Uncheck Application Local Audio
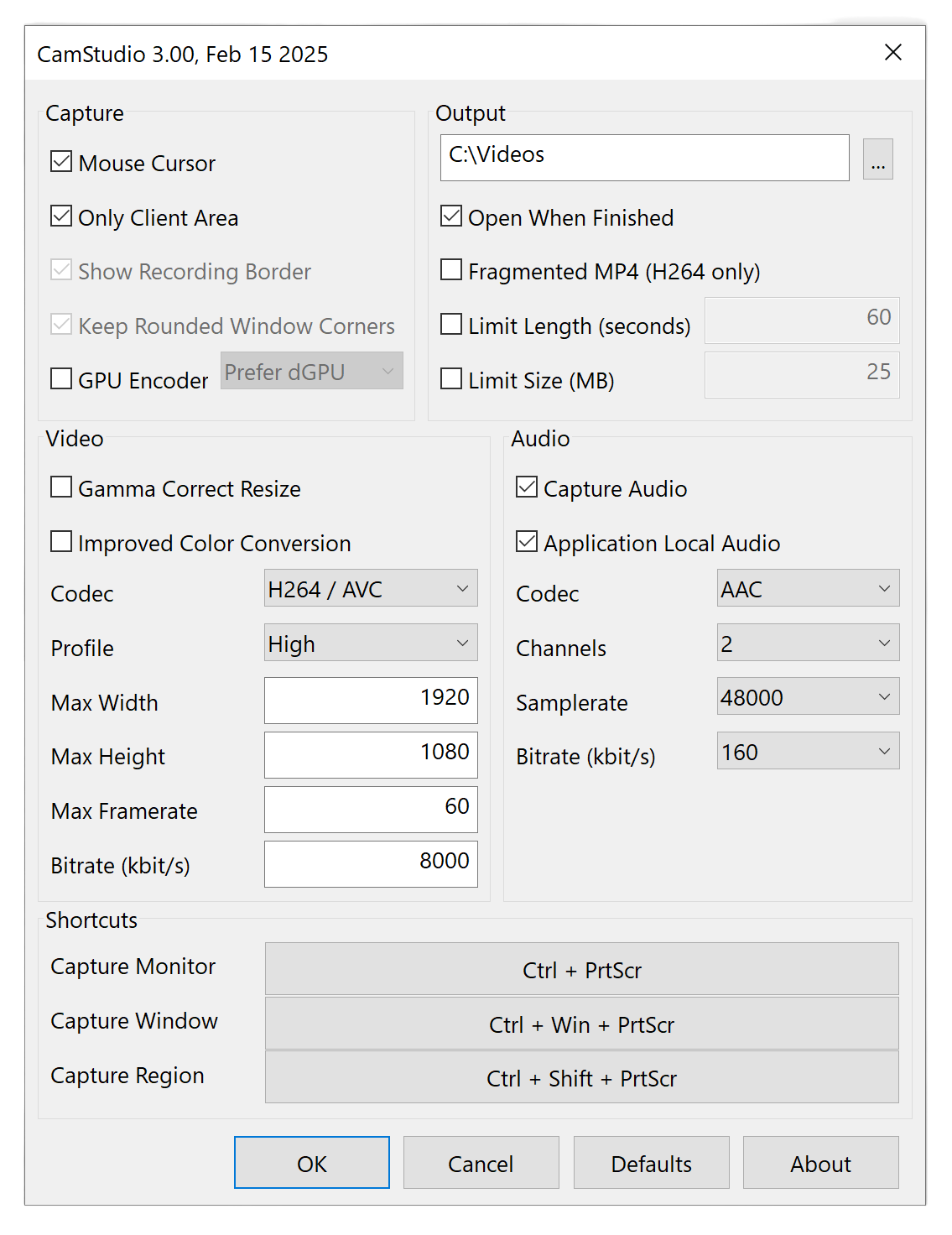The width and height of the screenshot is (952, 1235). [x=527, y=542]
